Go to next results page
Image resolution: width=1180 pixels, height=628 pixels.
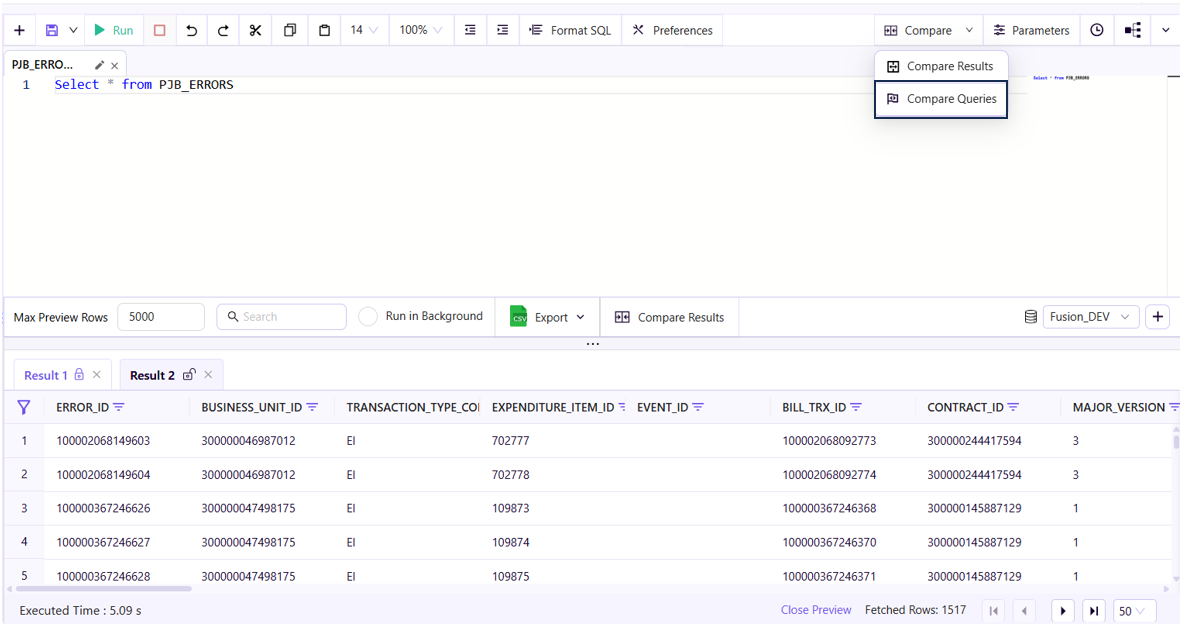pyautogui.click(x=1063, y=611)
